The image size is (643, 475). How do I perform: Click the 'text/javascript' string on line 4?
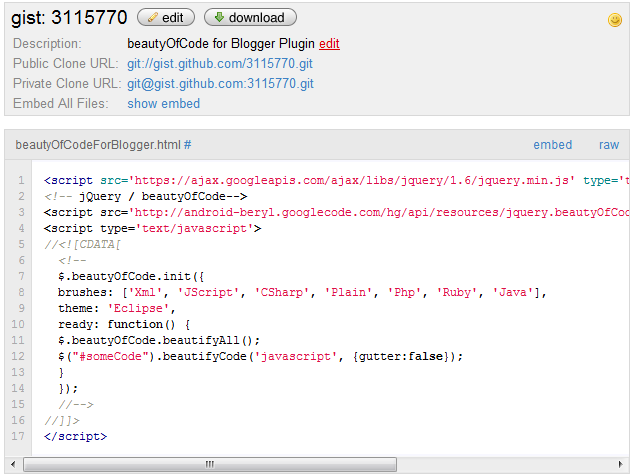point(194,228)
